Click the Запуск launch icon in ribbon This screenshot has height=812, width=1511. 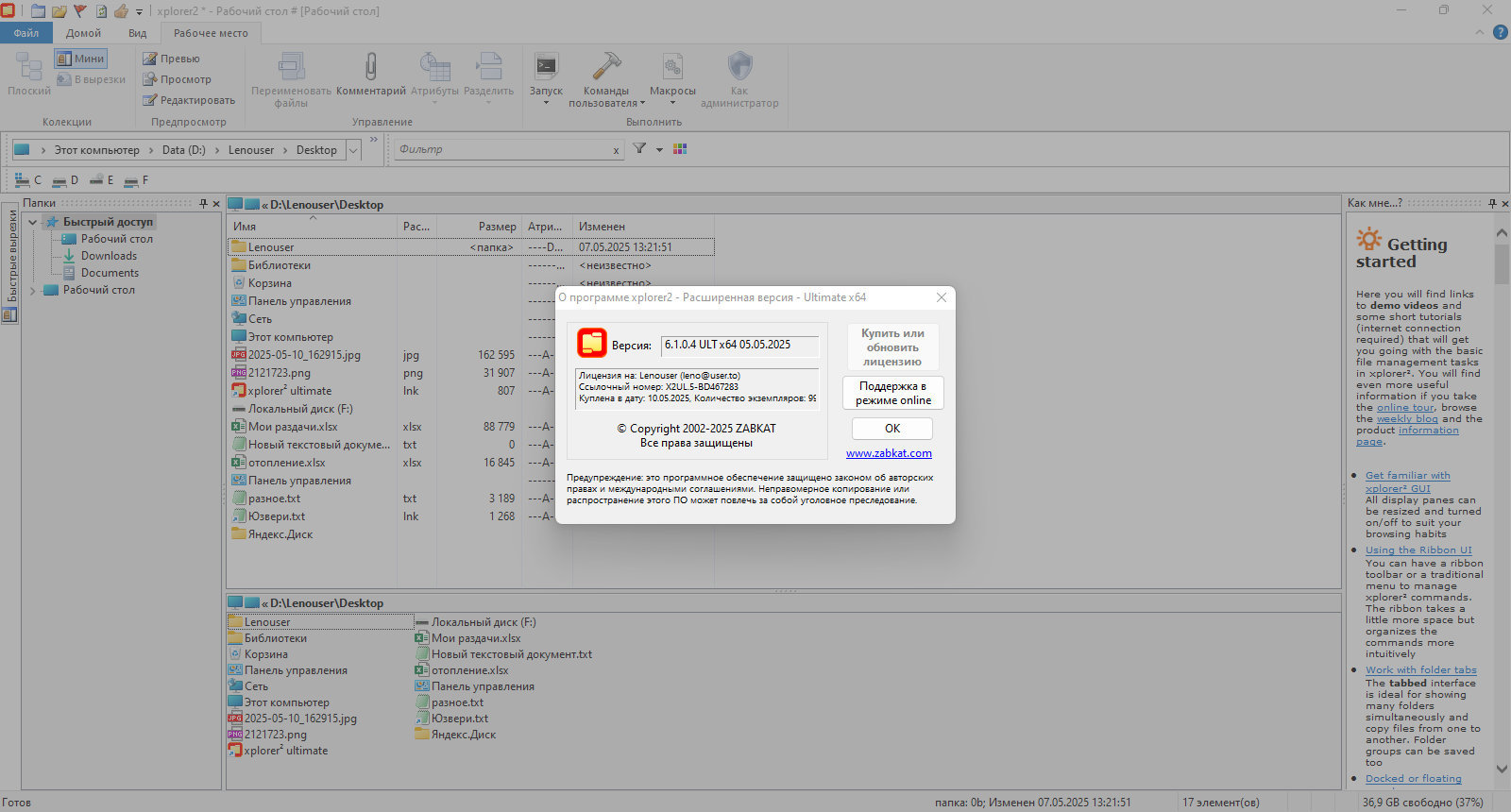546,67
